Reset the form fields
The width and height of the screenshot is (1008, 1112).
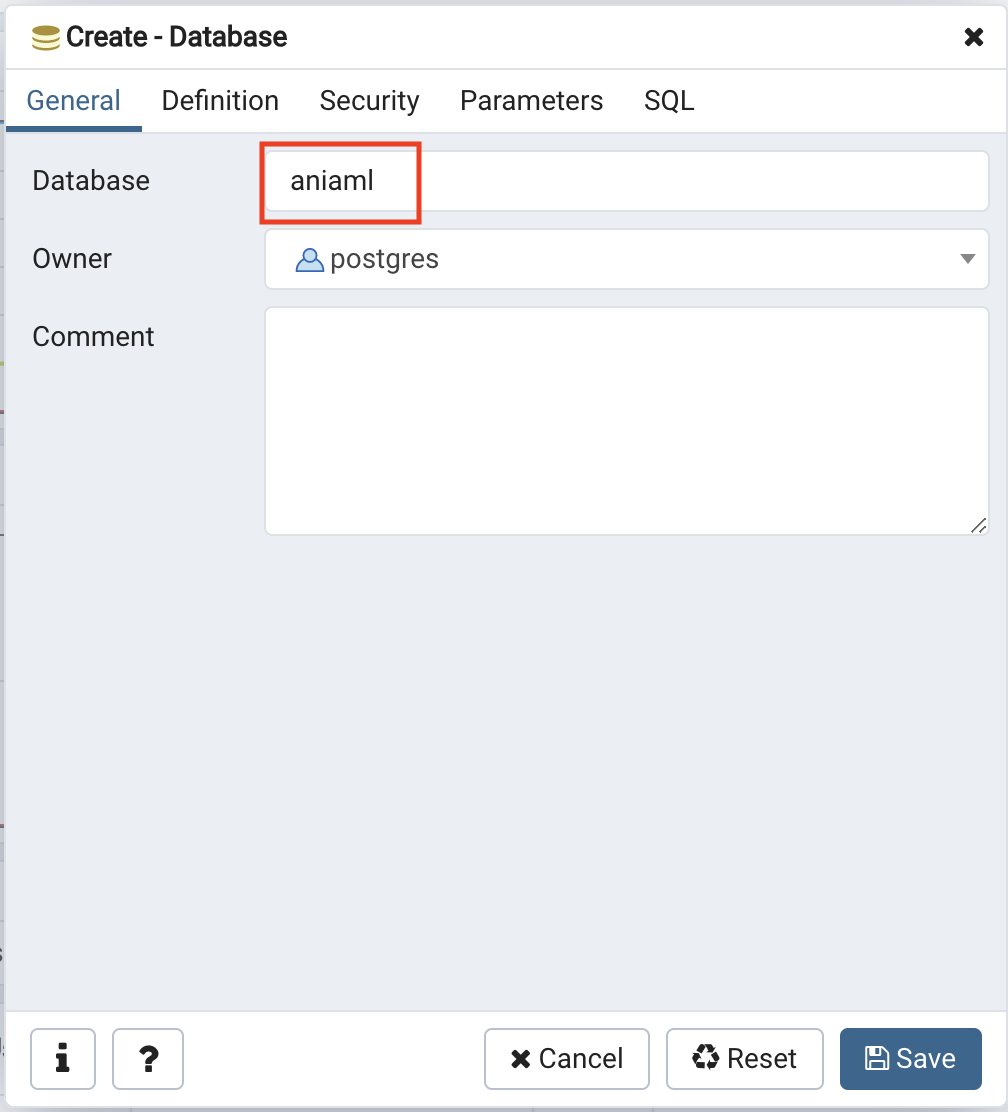click(x=744, y=1058)
